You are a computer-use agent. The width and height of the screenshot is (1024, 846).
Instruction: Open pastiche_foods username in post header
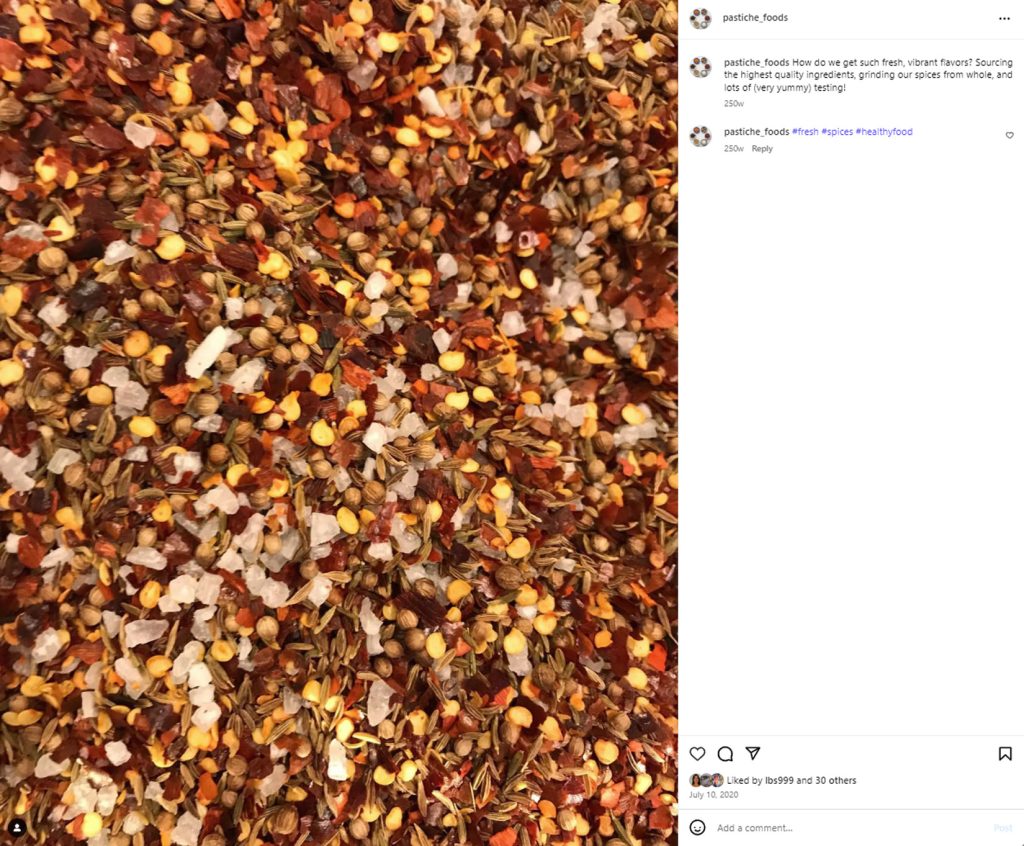pos(755,18)
